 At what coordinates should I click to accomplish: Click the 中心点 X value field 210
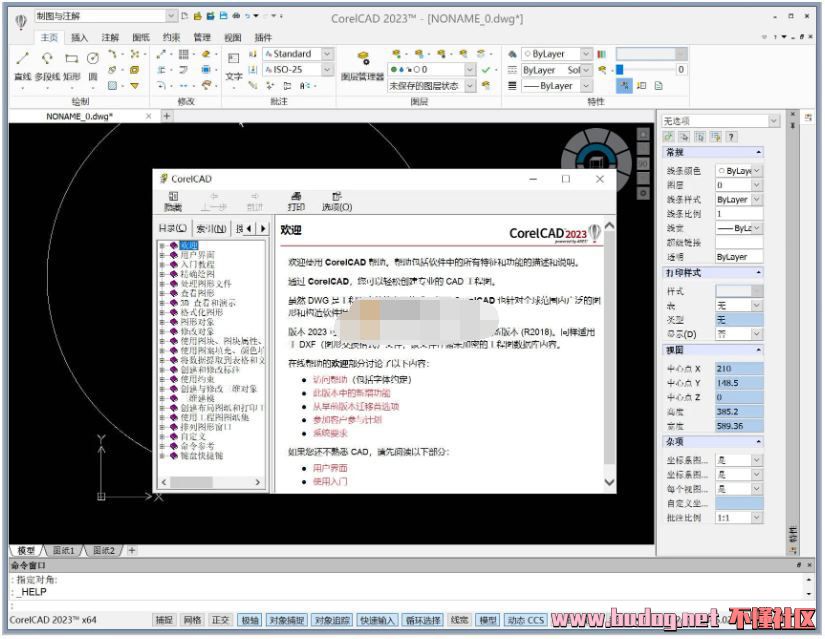point(739,368)
